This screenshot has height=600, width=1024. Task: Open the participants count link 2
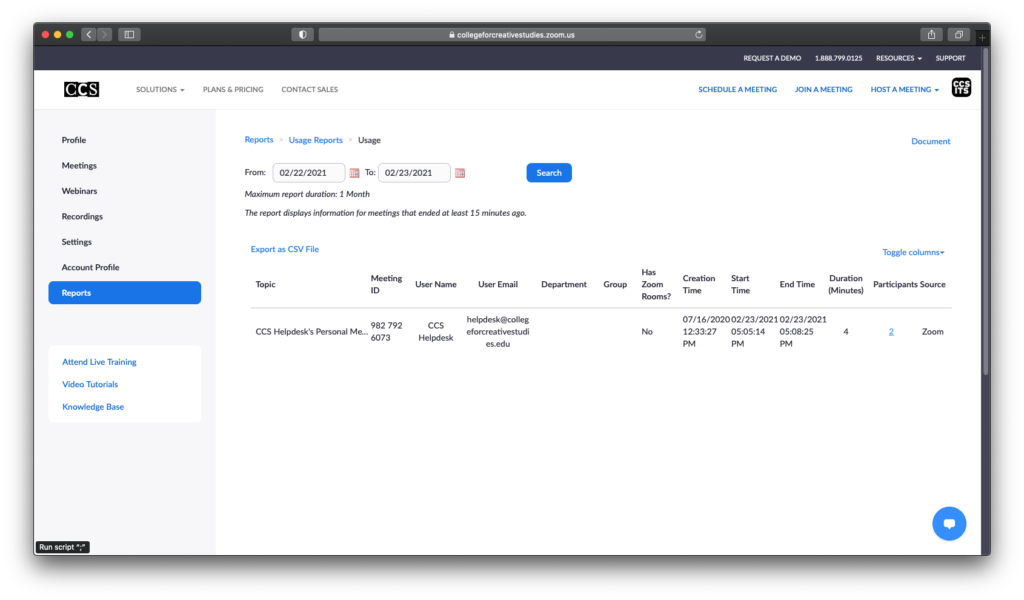(x=891, y=332)
